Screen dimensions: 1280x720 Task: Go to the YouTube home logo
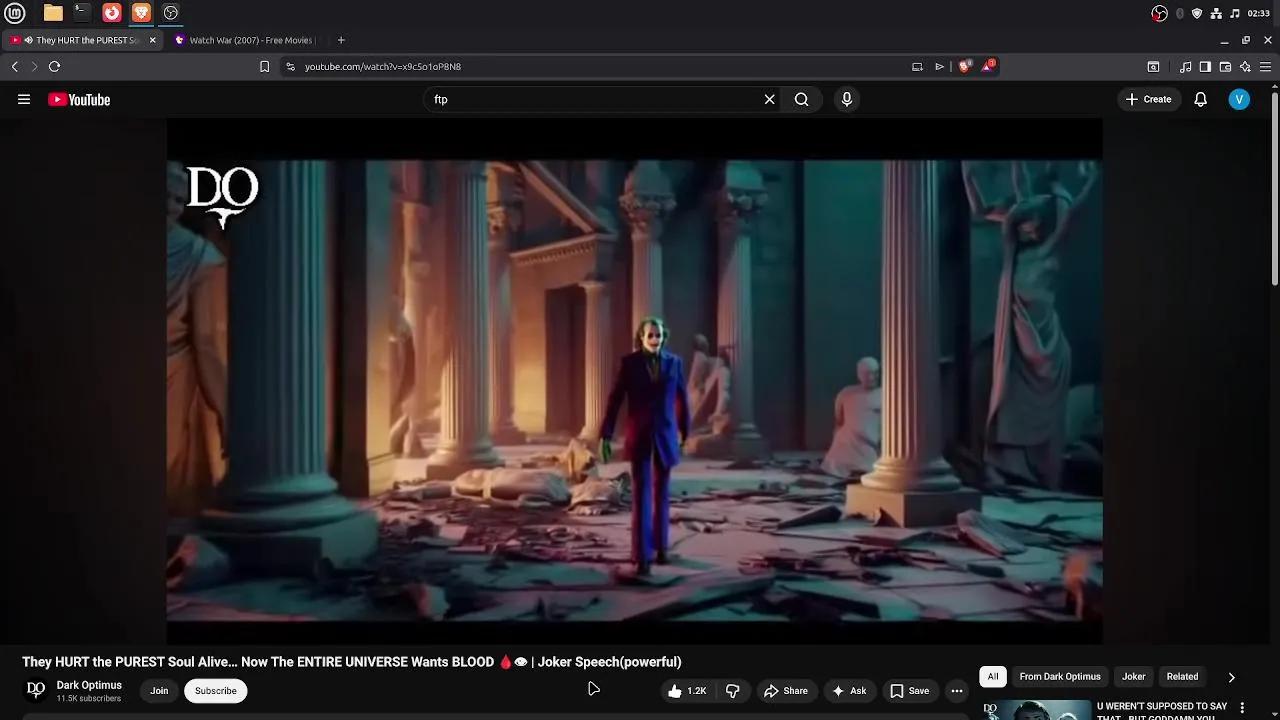coord(79,99)
